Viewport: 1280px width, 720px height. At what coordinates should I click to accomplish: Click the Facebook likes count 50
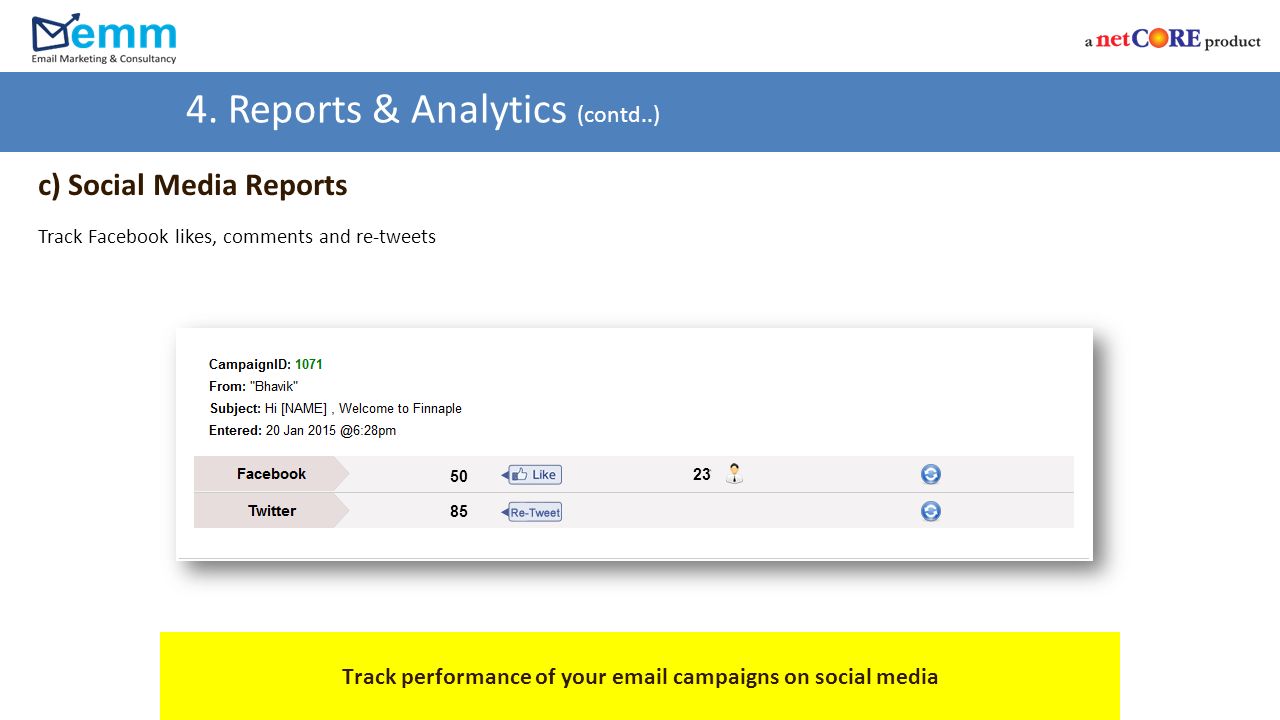tap(459, 476)
